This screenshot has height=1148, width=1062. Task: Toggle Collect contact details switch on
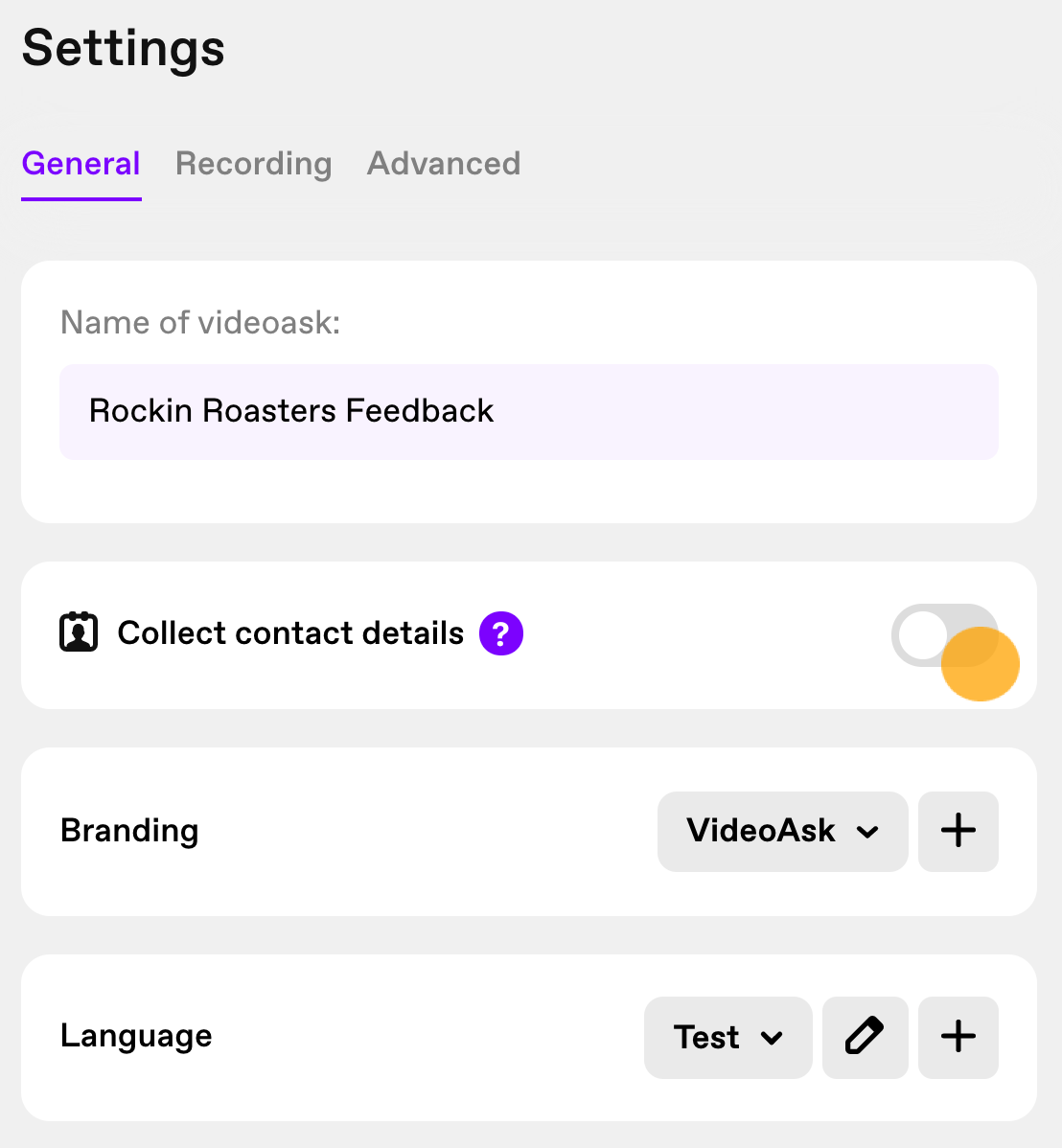[945, 634]
